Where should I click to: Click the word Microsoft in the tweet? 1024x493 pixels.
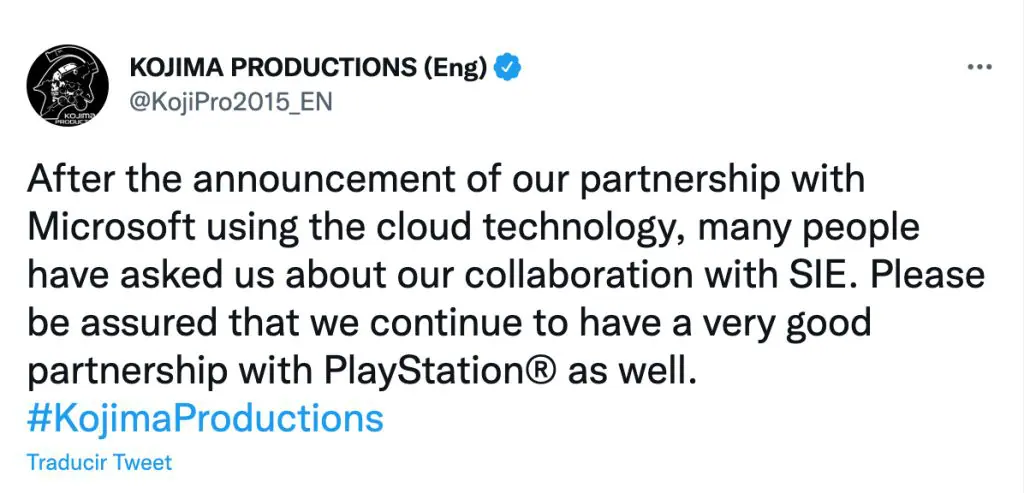point(111,227)
